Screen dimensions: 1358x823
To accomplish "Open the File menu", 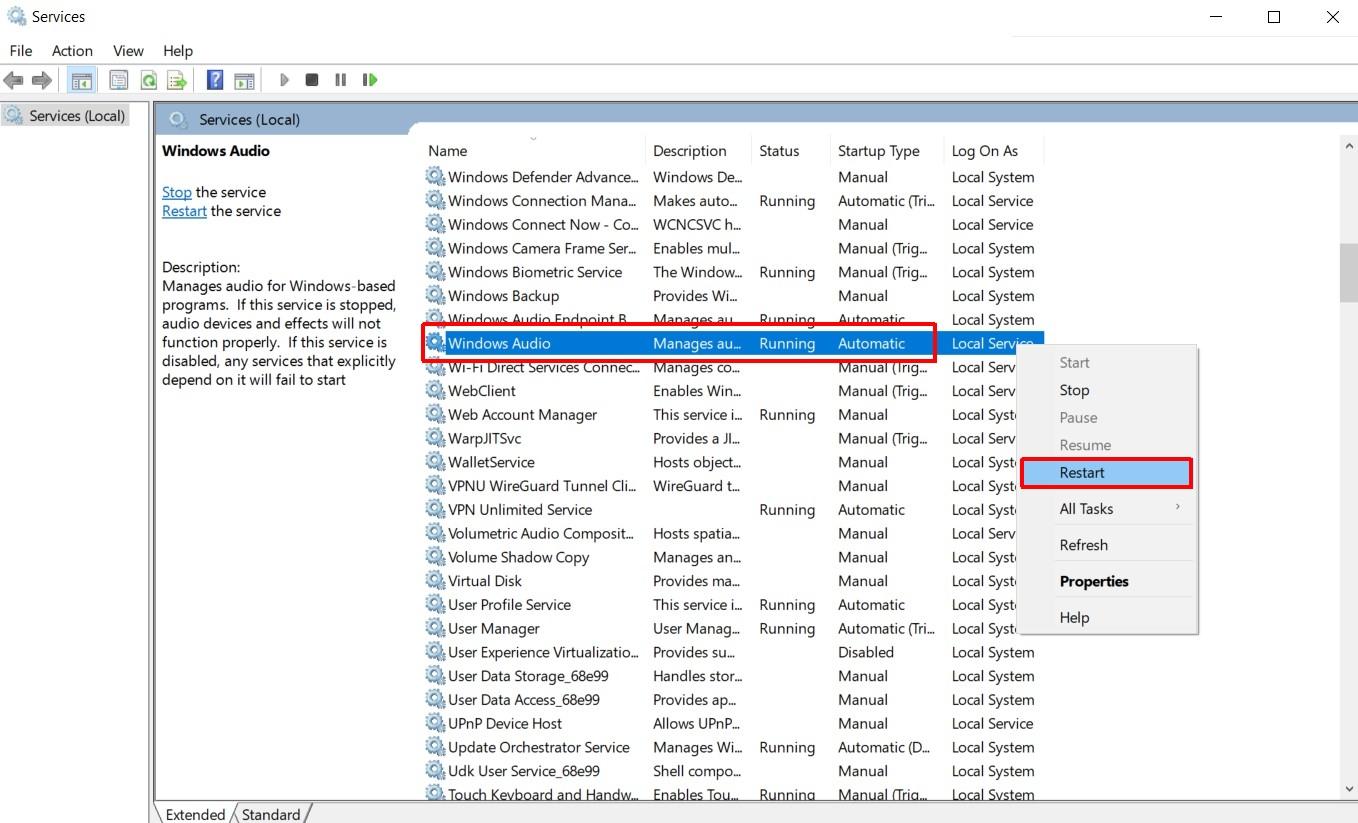I will pos(21,51).
